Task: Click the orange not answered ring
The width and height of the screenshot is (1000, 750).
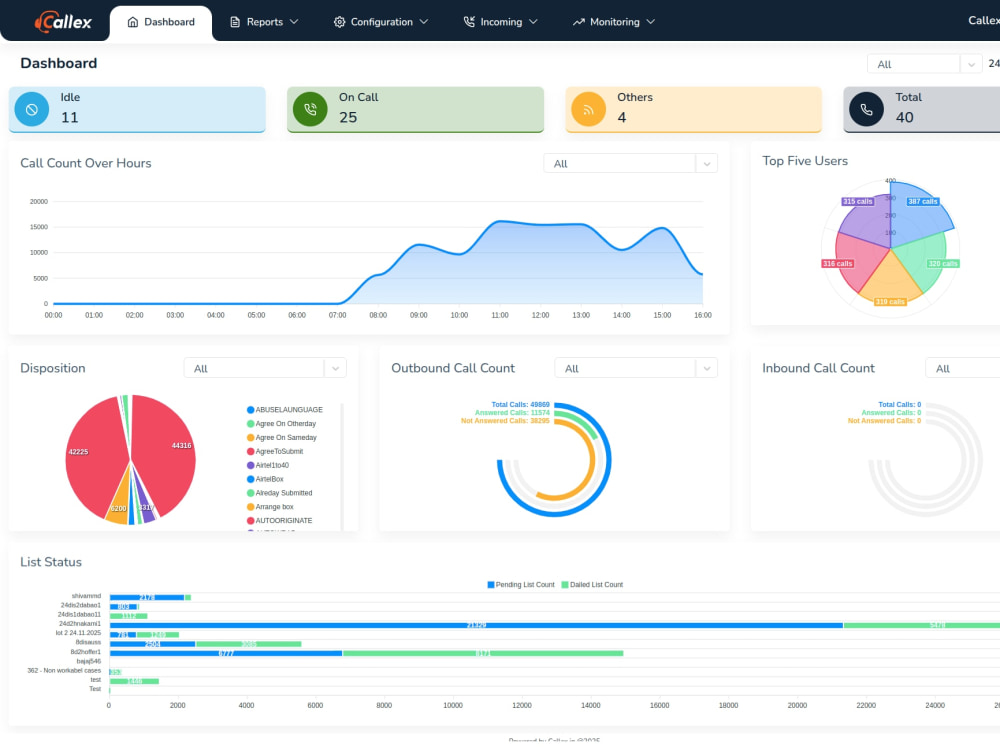Action: [x=591, y=460]
